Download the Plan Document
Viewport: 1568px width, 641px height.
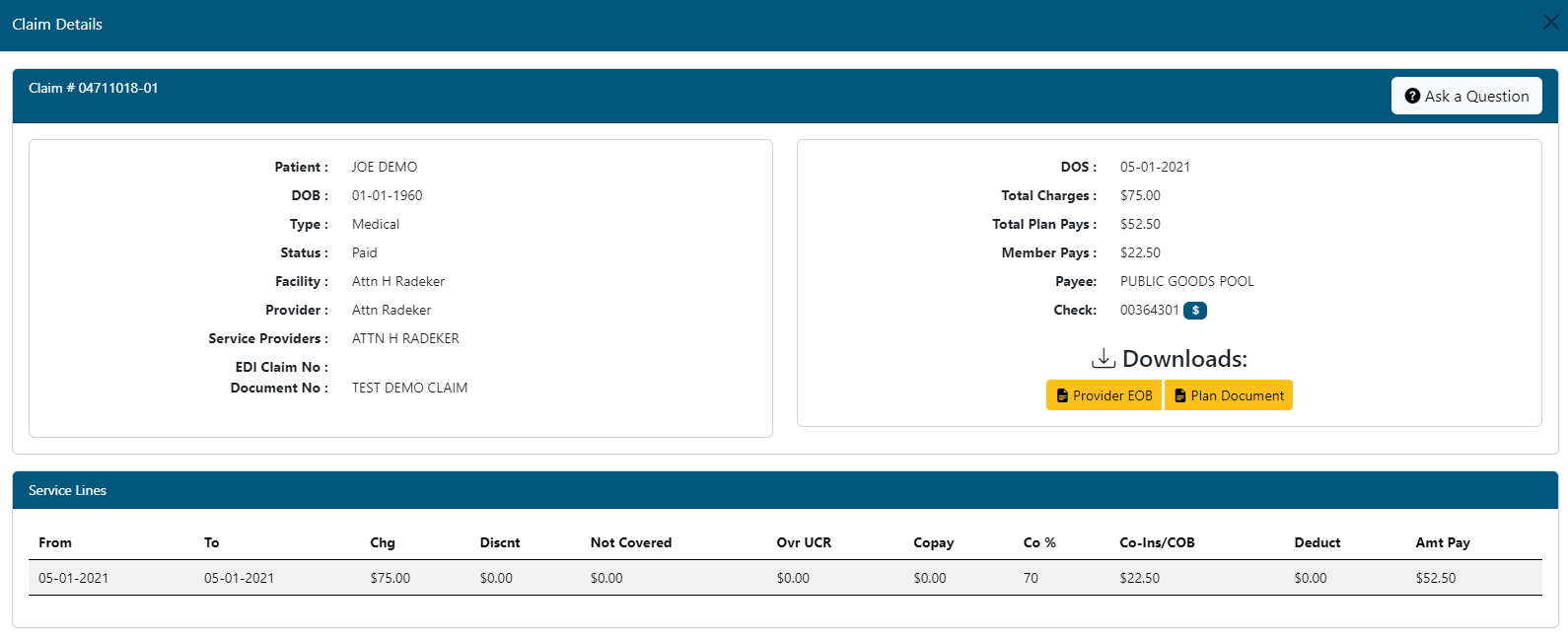coord(1229,395)
